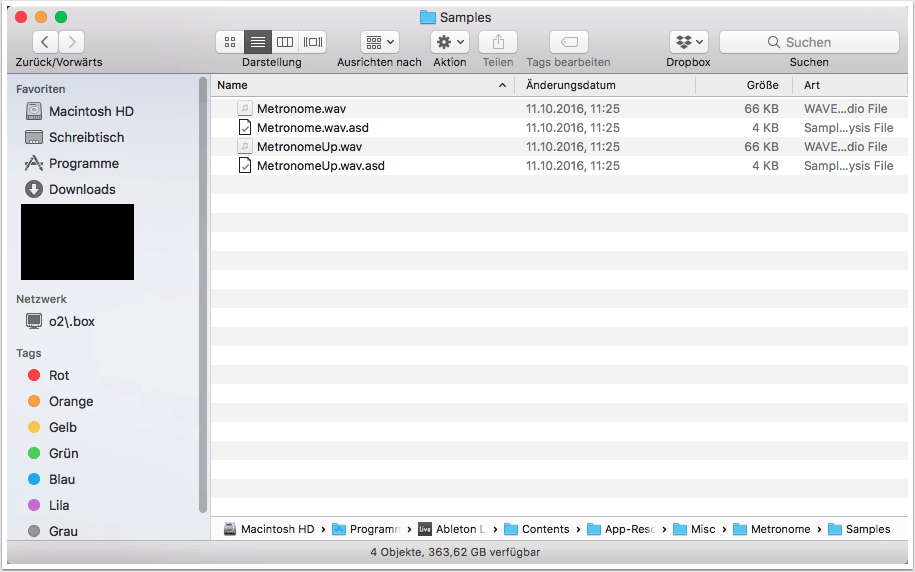
Task: Switch to icon view in toolbar
Action: click(x=230, y=42)
